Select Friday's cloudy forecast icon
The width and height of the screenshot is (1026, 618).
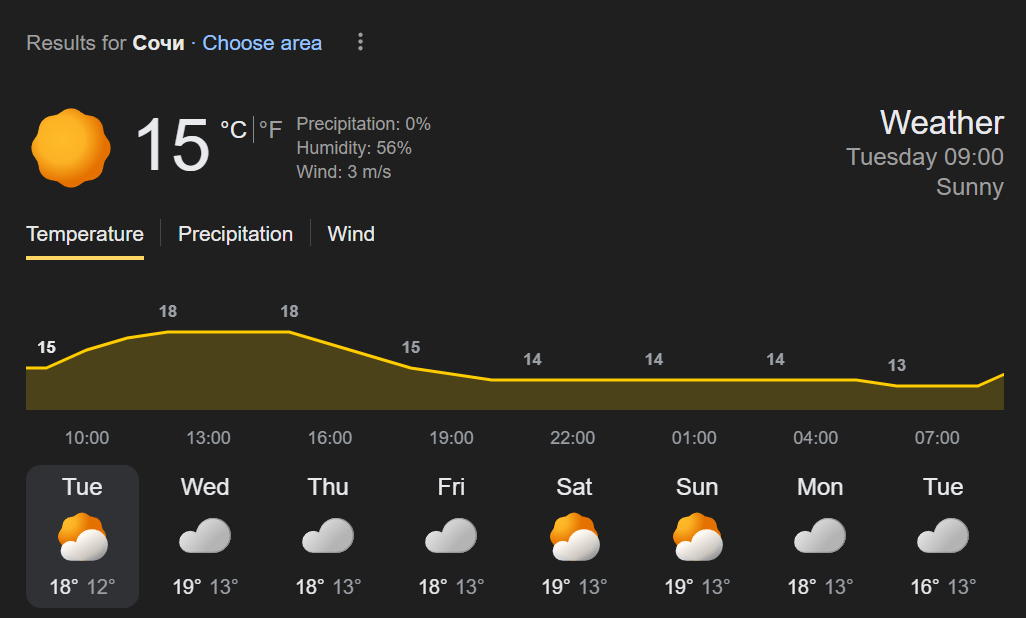[451, 536]
